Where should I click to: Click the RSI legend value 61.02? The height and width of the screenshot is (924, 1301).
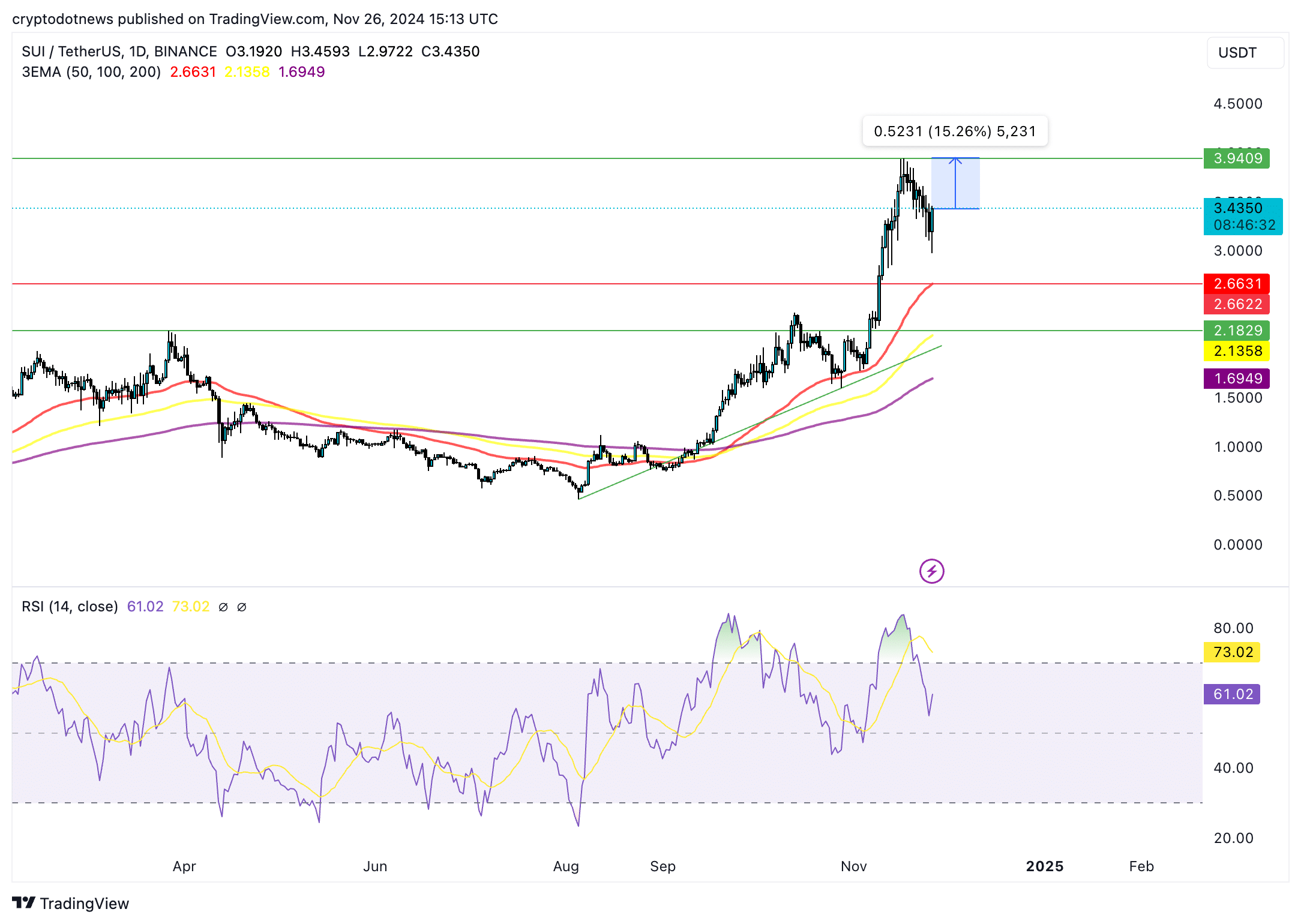(x=145, y=607)
